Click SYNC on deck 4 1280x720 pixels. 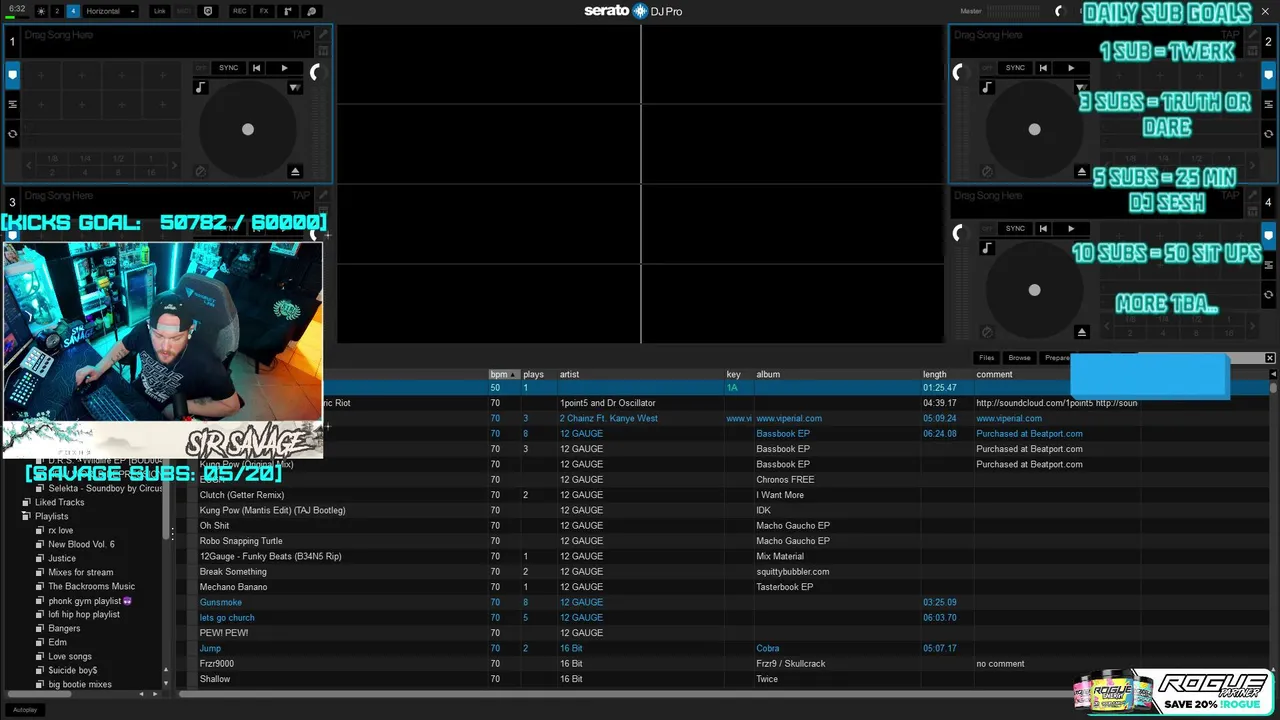click(x=1015, y=228)
